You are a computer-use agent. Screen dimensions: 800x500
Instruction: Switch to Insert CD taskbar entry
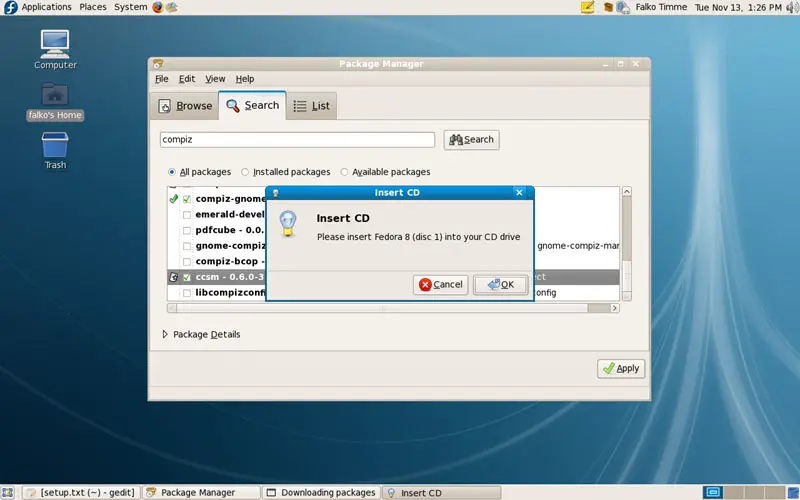click(x=442, y=492)
